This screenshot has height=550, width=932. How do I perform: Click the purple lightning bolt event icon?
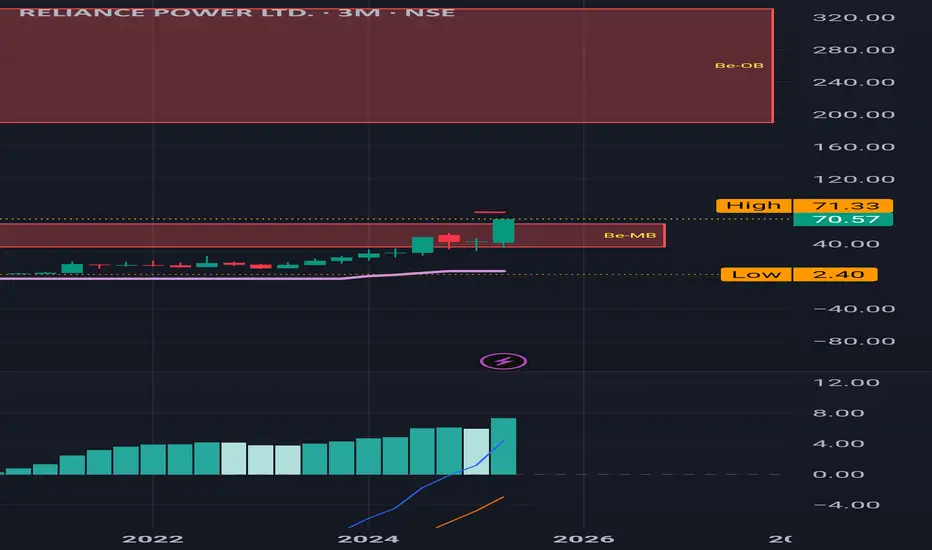tap(503, 361)
